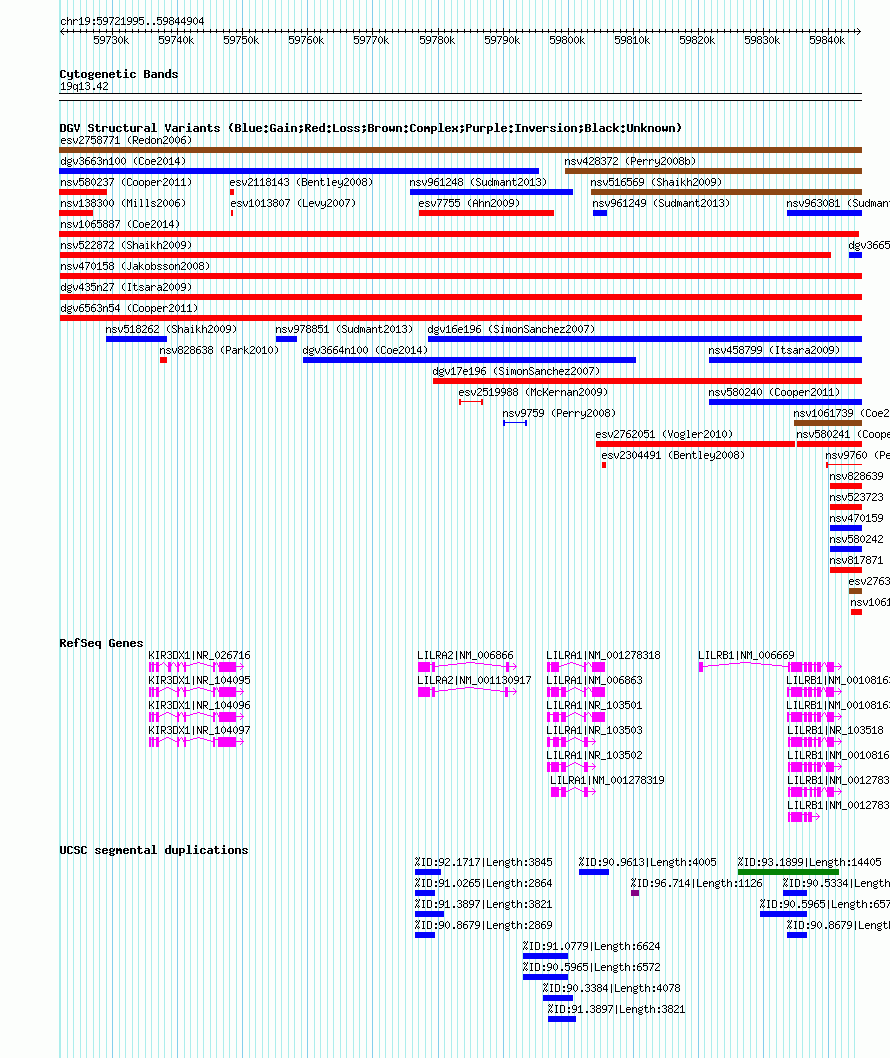890x1058 pixels.
Task: Click the nsv470159 label
Action: pos(856,518)
